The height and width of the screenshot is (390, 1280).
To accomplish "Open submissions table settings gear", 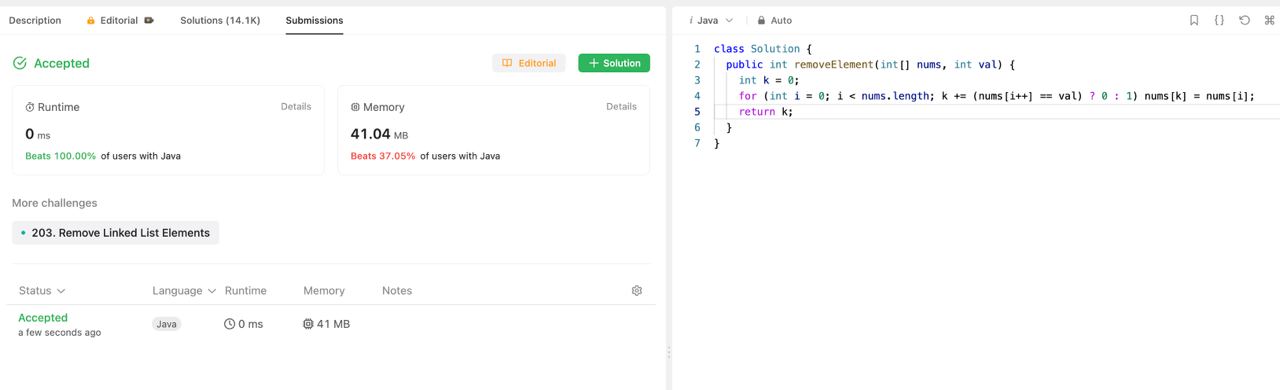I will [637, 291].
